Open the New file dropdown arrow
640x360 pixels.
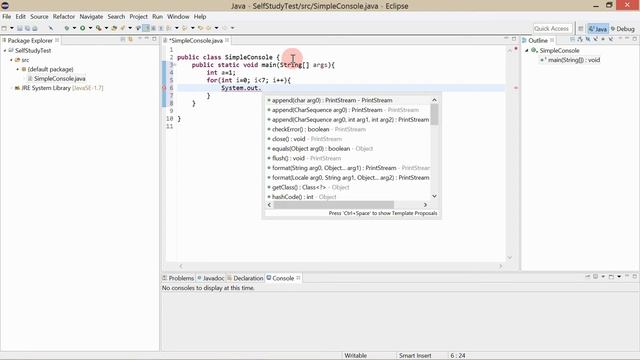pos(12,28)
